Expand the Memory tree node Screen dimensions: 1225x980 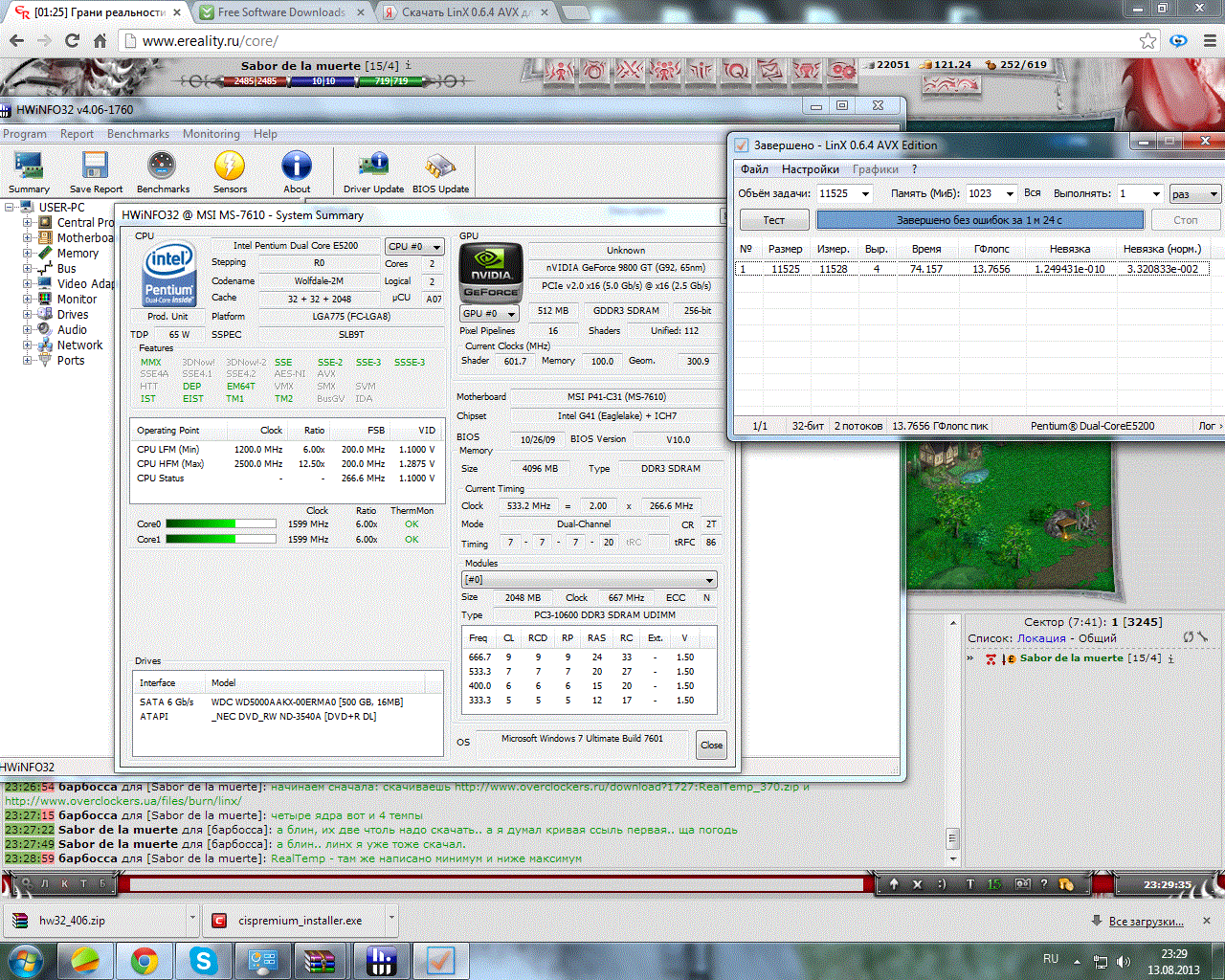point(27,253)
